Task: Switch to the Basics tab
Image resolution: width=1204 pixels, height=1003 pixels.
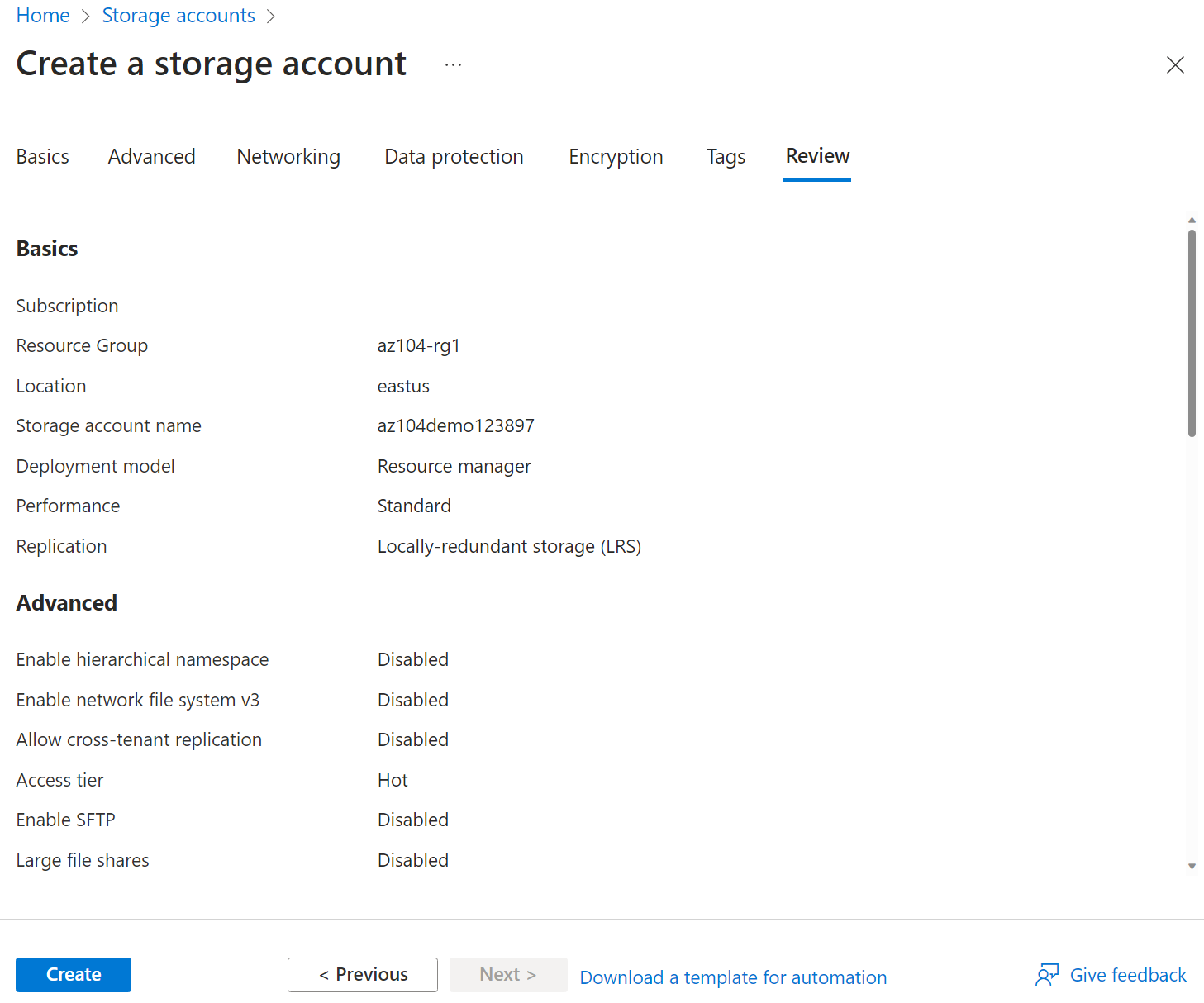Action: click(x=43, y=157)
